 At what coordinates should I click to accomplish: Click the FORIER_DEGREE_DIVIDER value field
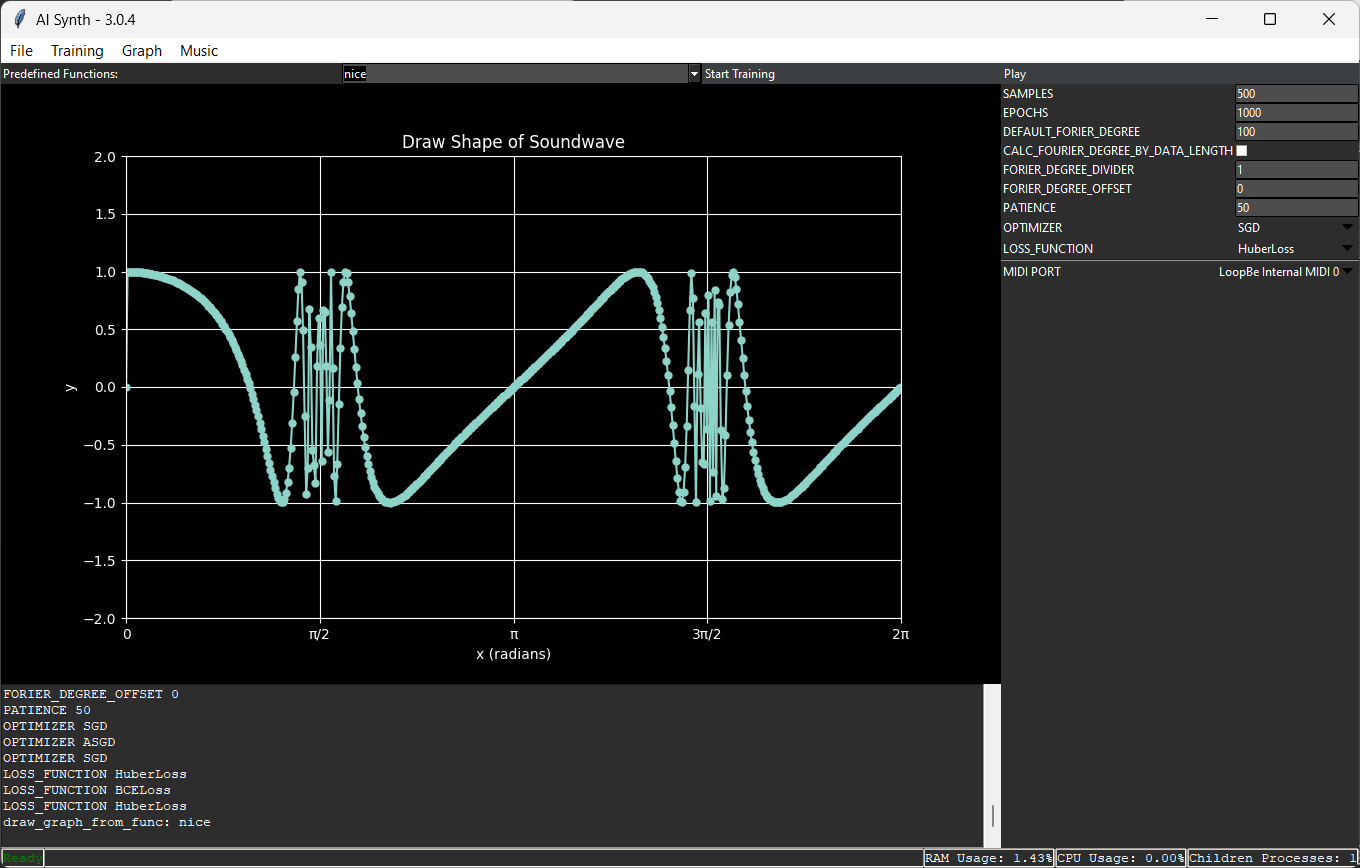pos(1296,169)
